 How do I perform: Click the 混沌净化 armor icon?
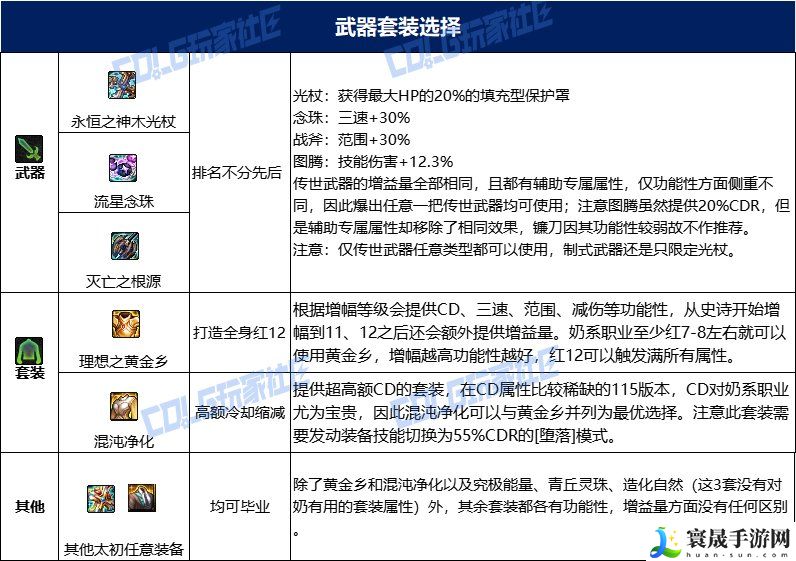click(124, 406)
